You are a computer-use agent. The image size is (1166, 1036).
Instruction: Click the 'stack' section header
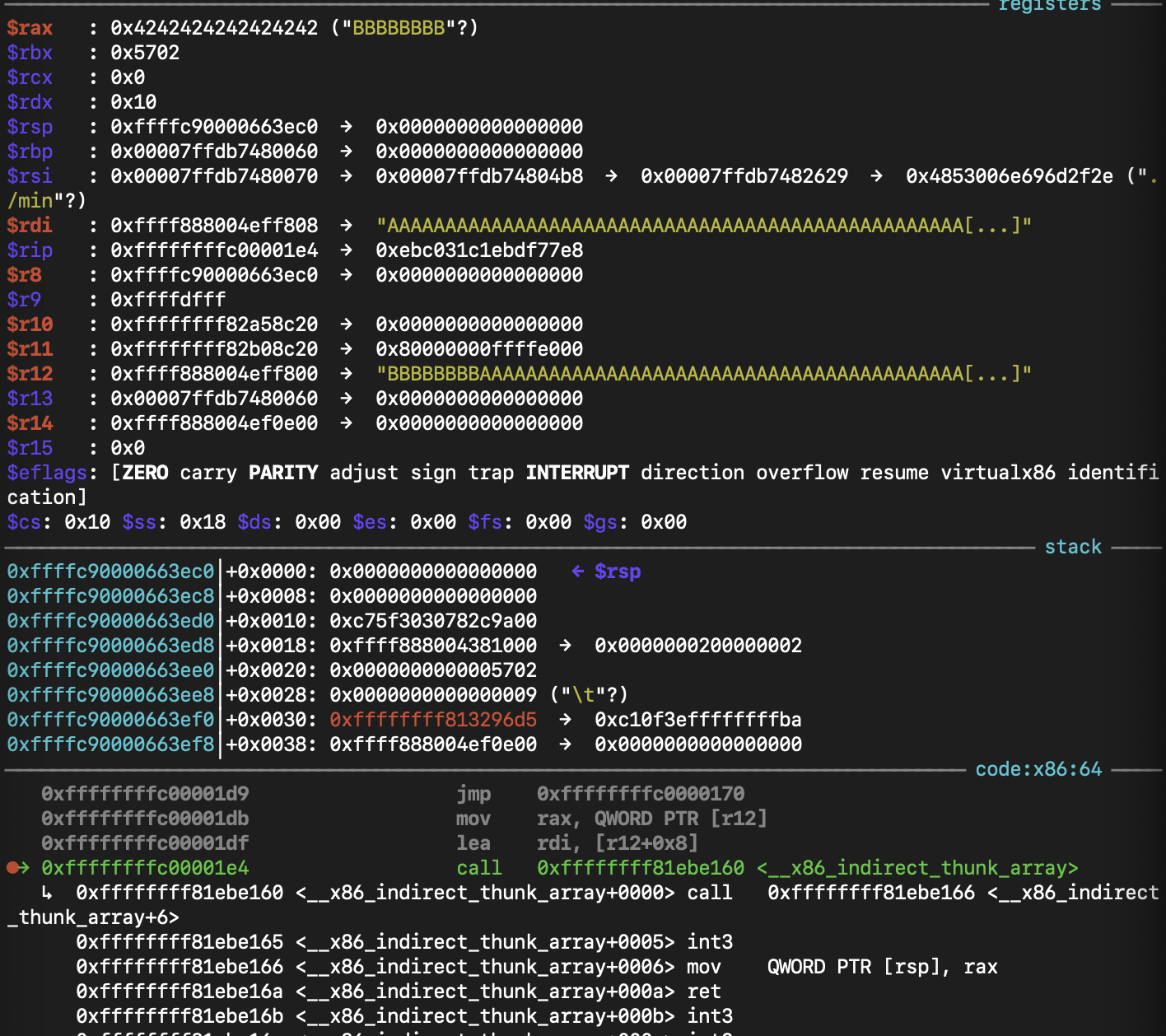click(1072, 547)
